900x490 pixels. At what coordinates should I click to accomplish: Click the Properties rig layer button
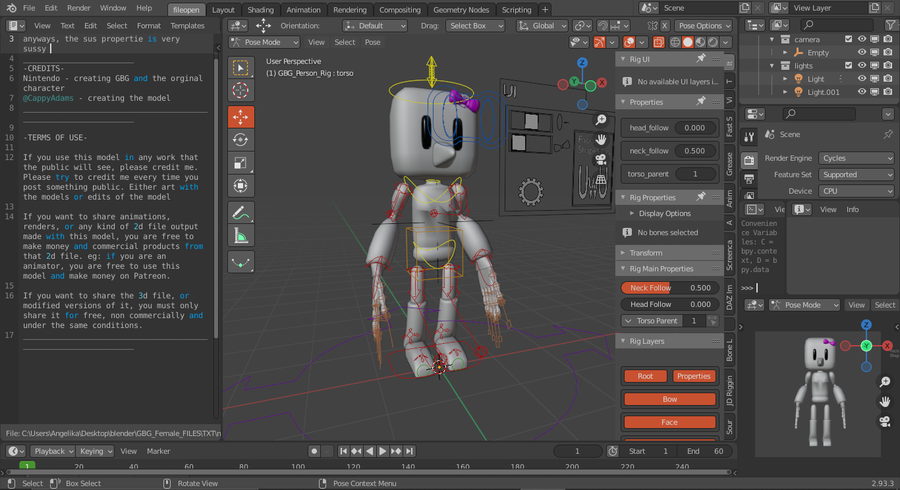pyautogui.click(x=693, y=376)
